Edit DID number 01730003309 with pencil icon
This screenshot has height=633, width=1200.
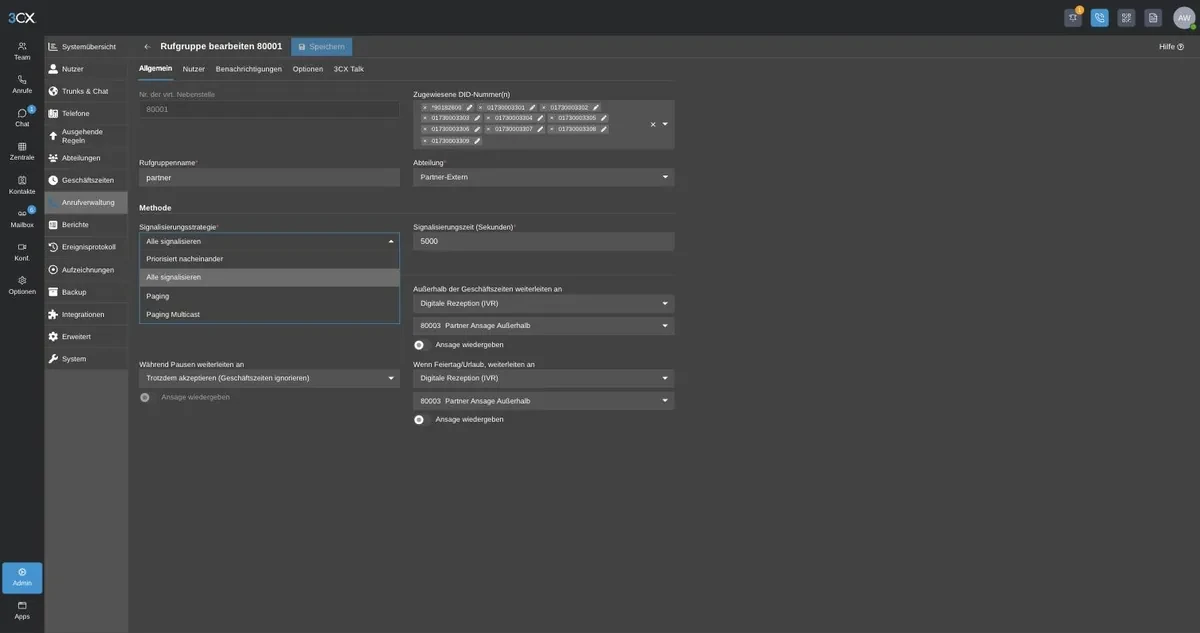pos(477,141)
